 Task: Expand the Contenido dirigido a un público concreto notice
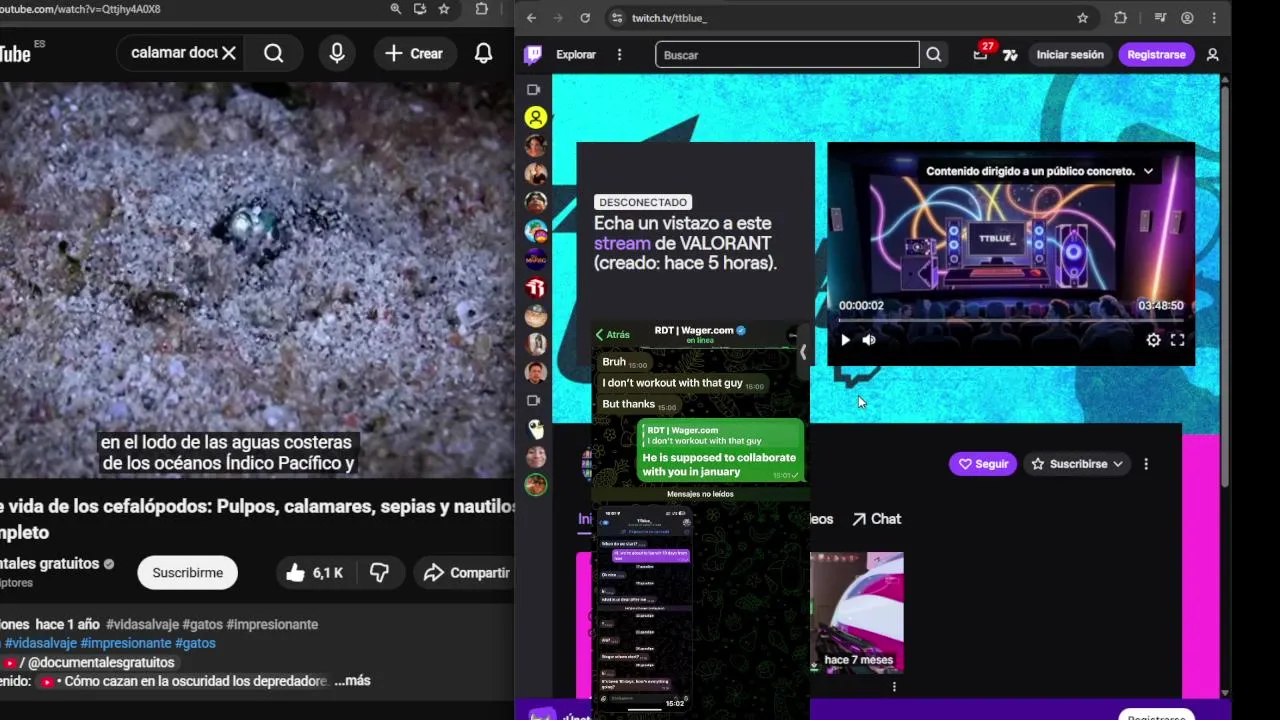1148,171
